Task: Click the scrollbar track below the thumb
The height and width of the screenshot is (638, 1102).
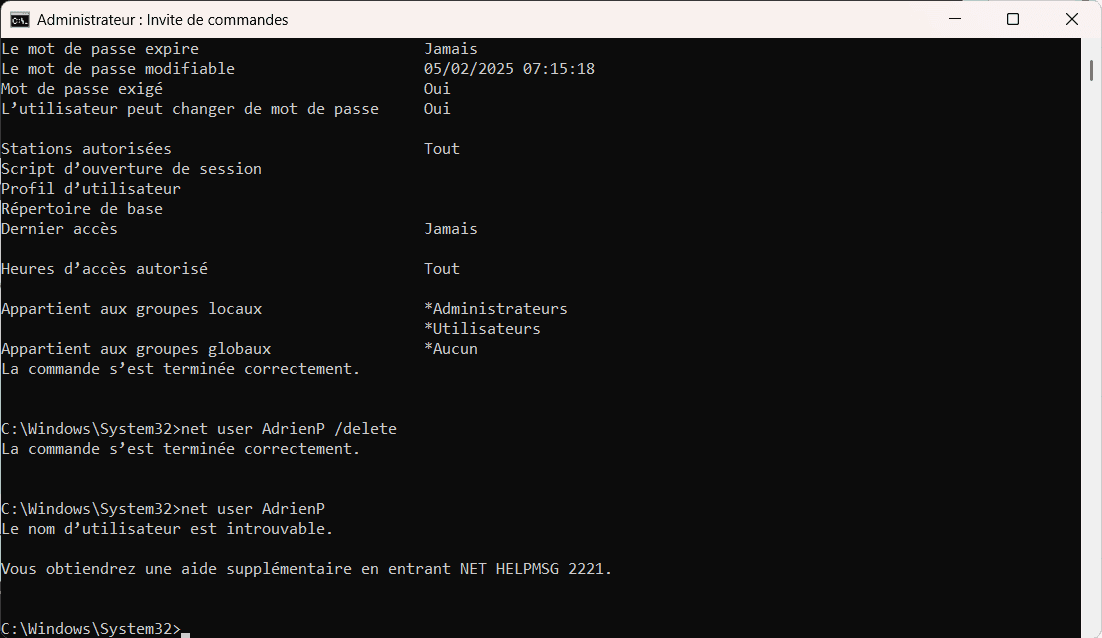Action: point(1091,351)
